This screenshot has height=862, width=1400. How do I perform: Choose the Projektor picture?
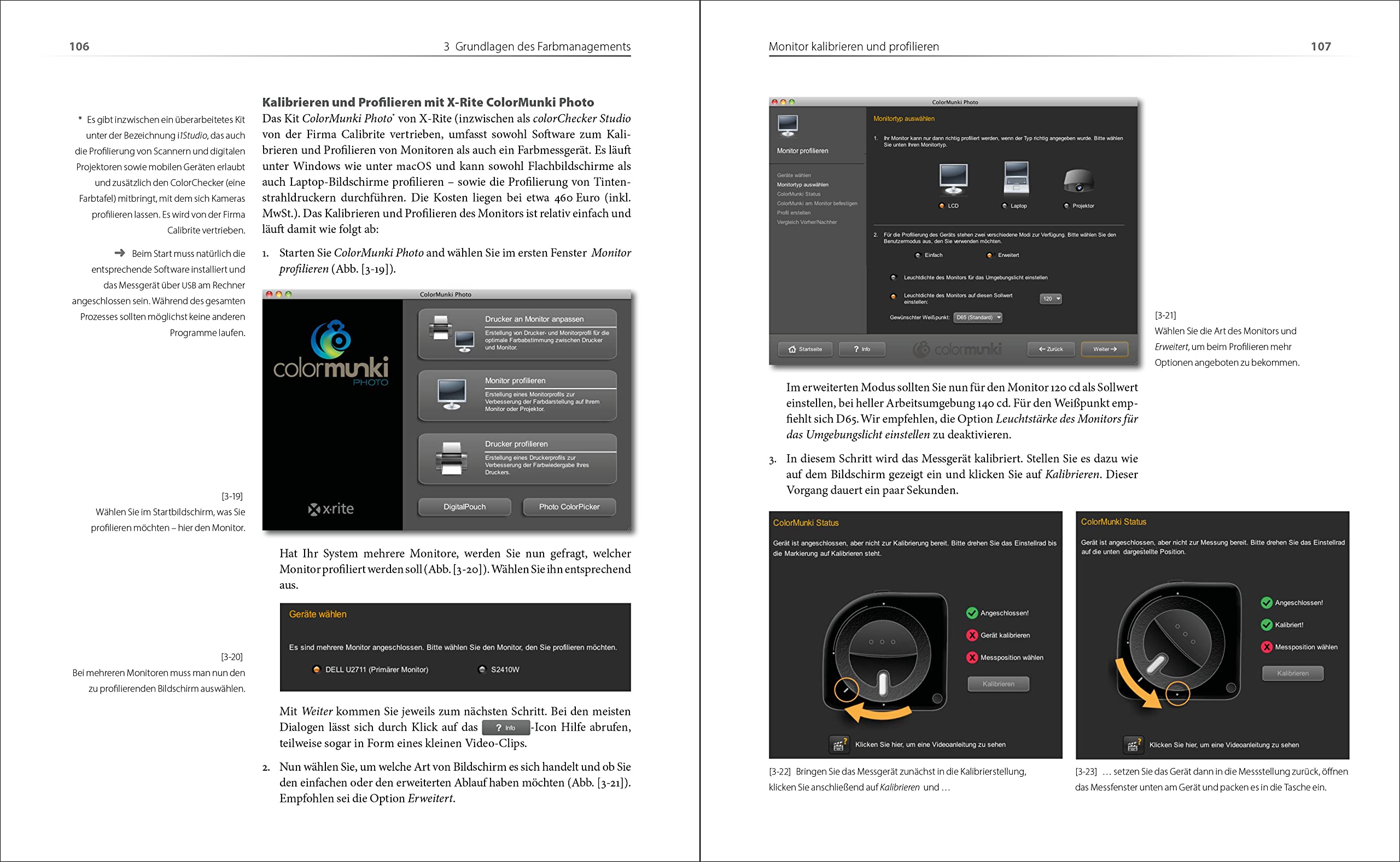[x=1078, y=181]
